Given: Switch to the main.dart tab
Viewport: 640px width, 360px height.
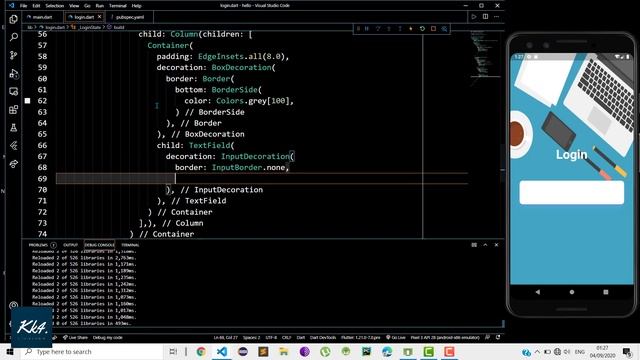Looking at the screenshot, I should (x=43, y=17).
